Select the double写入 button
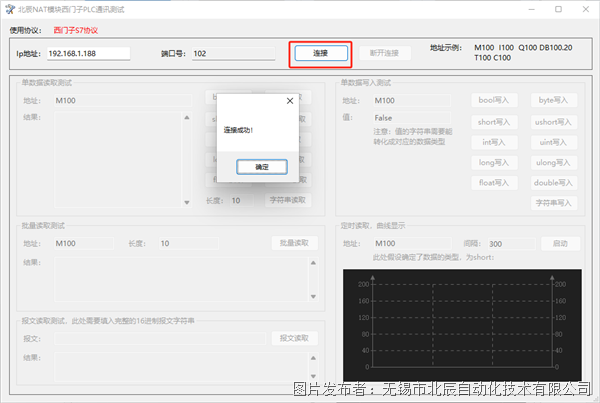The height and width of the screenshot is (403, 600). point(553,182)
